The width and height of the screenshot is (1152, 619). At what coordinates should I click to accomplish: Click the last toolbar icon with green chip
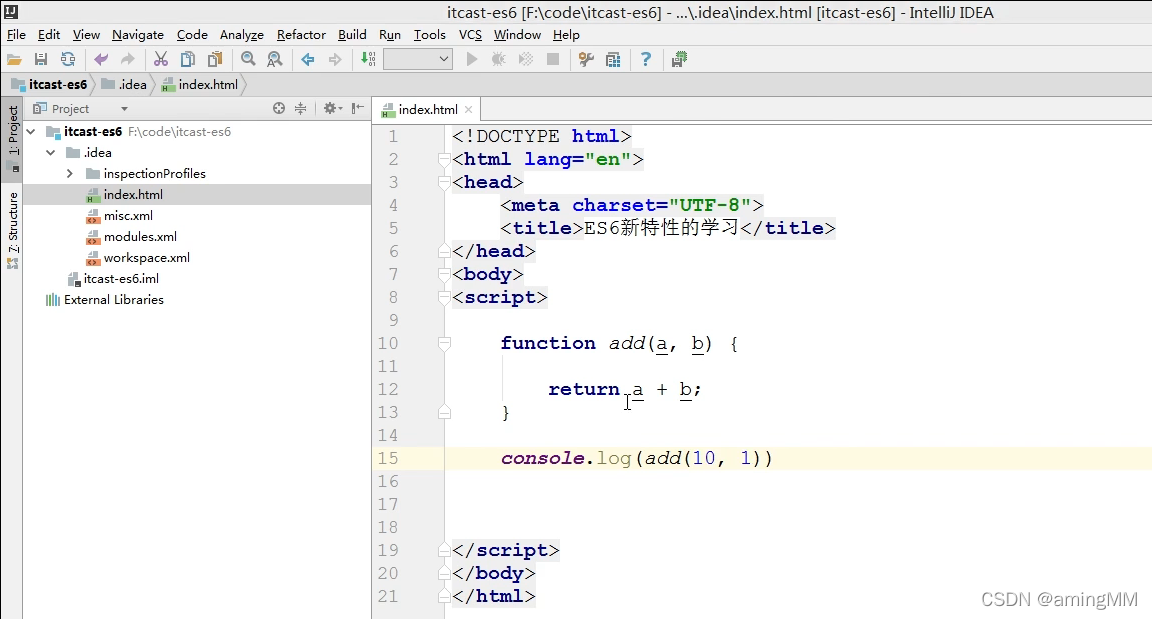coord(679,59)
